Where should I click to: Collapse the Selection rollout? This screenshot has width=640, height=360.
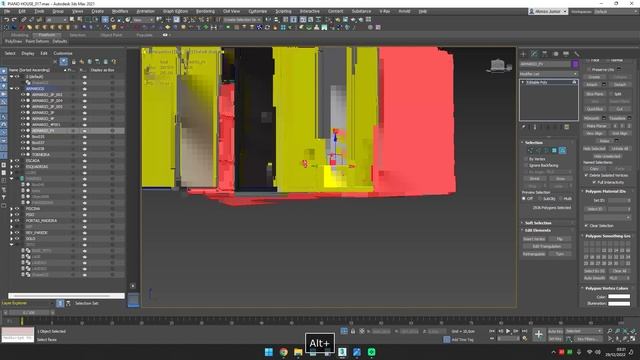click(533, 142)
